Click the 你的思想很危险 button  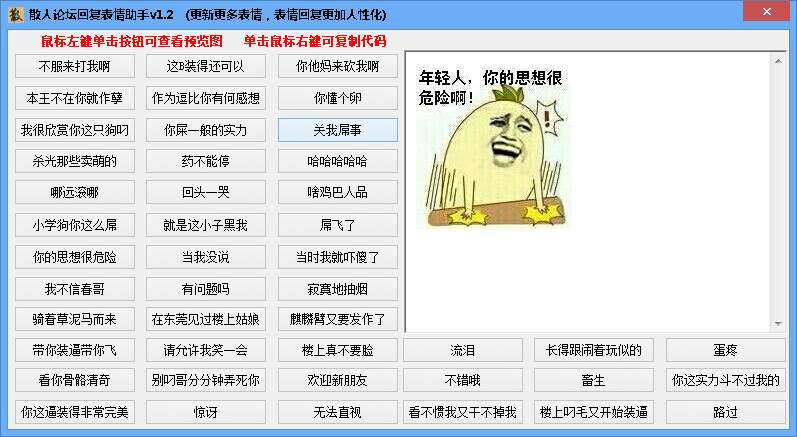[x=75, y=258]
